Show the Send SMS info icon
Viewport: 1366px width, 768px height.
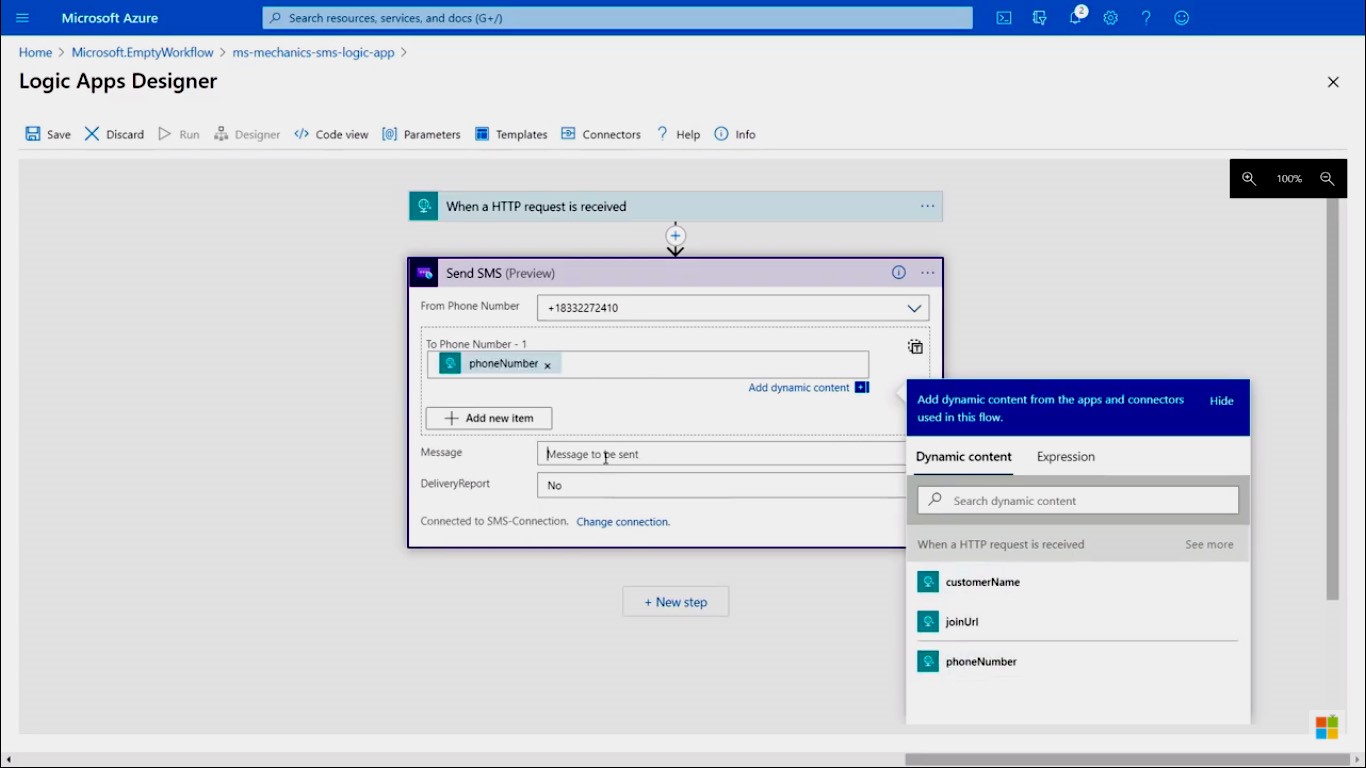click(x=899, y=273)
